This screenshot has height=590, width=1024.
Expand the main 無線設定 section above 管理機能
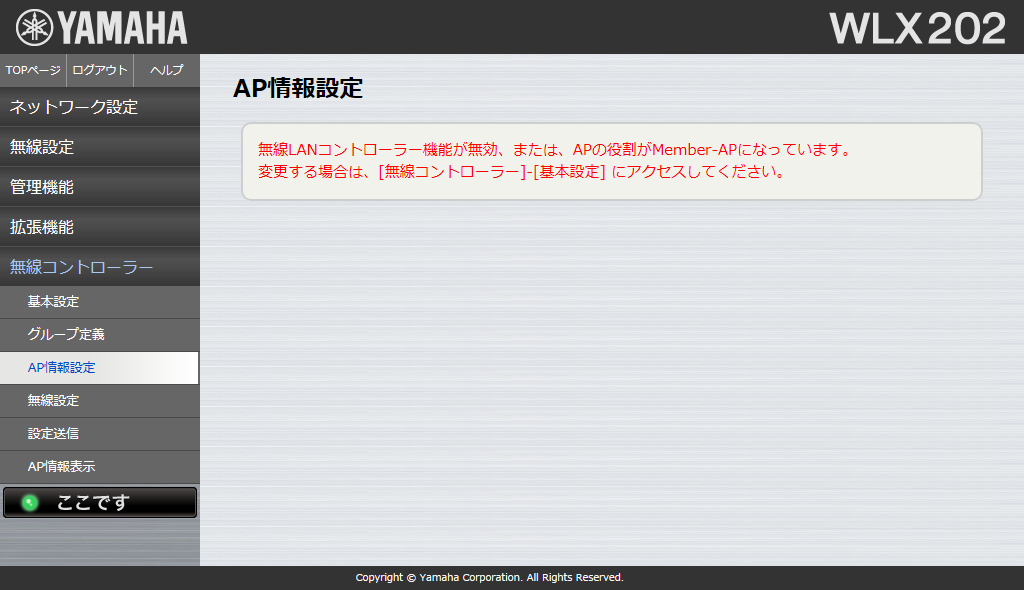(100, 147)
